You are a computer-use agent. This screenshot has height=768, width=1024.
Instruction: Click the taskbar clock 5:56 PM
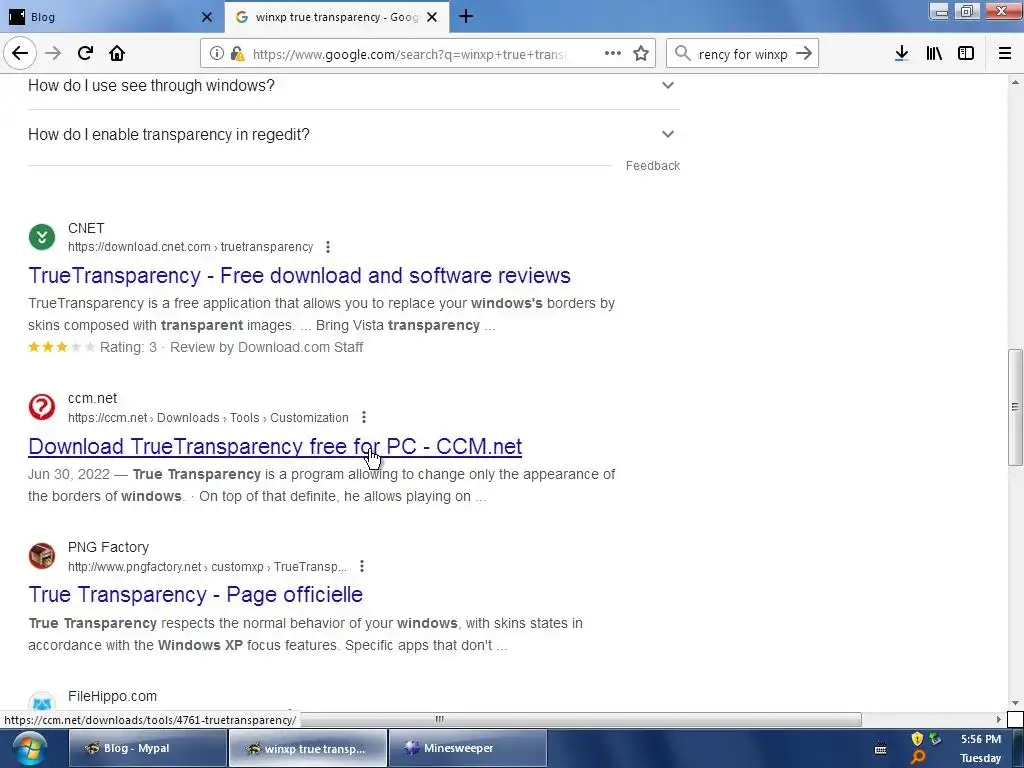(x=981, y=739)
